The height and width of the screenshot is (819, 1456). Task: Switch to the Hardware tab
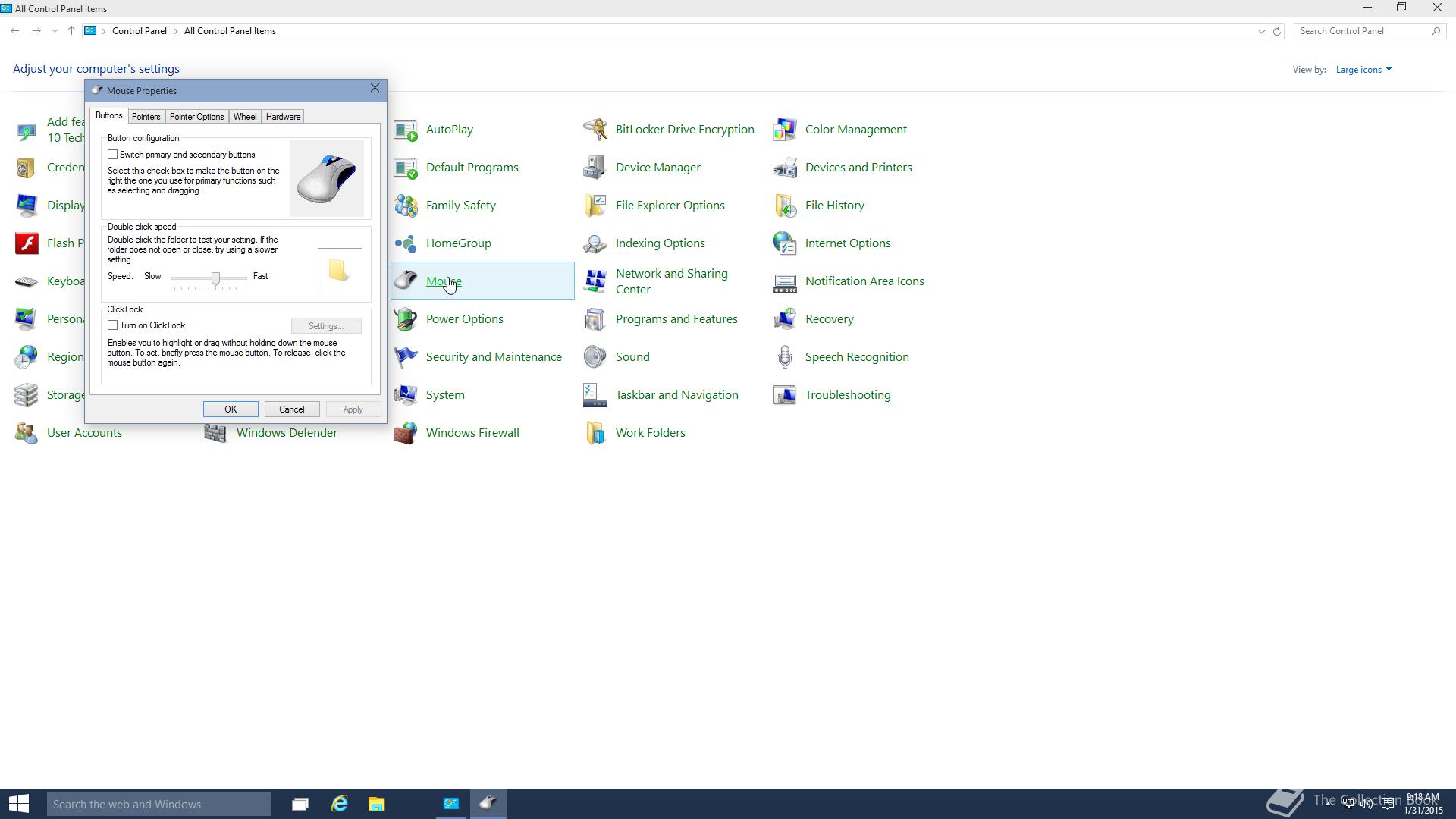click(283, 117)
